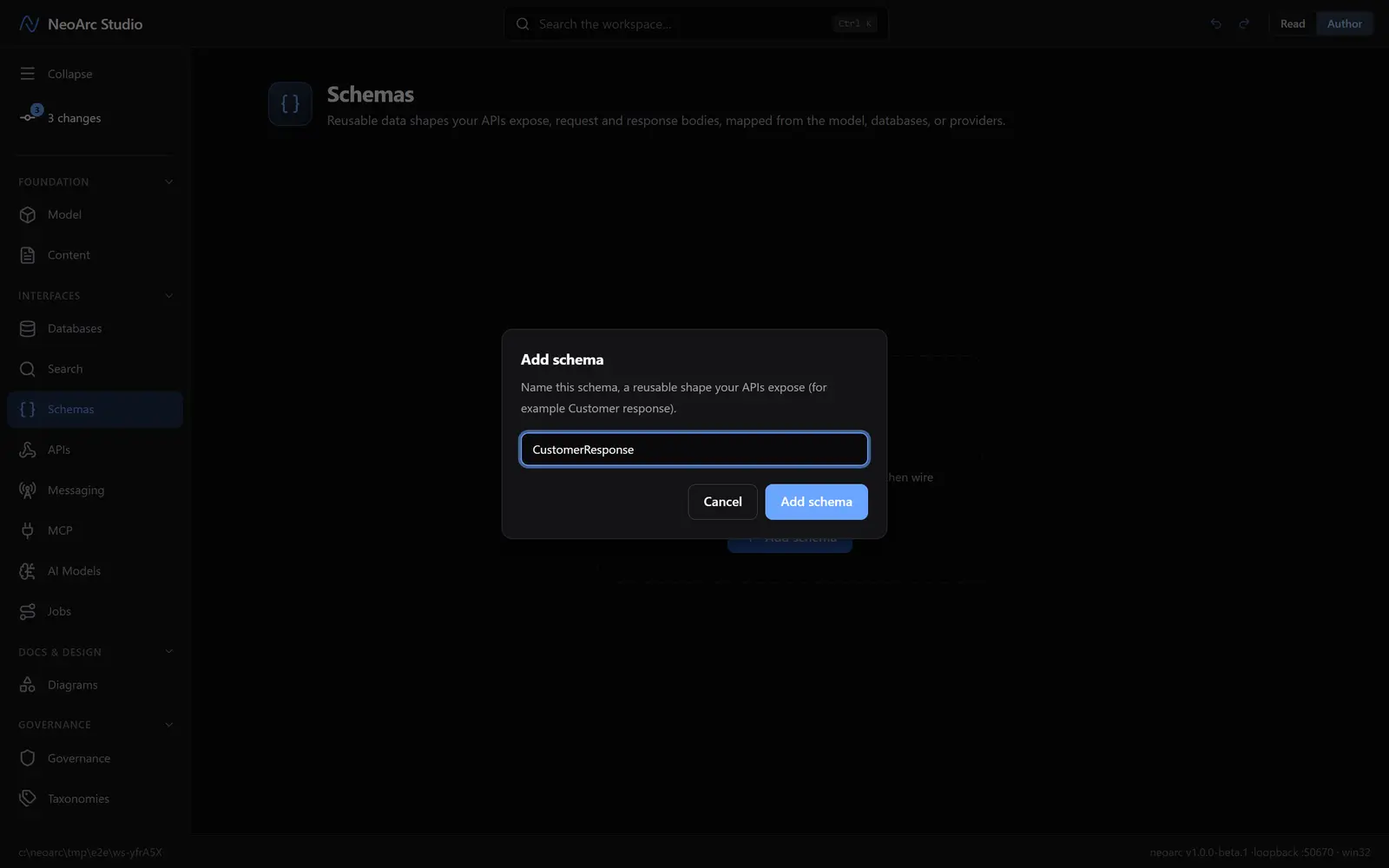Click the Ctrl K shortcut badge

855,24
